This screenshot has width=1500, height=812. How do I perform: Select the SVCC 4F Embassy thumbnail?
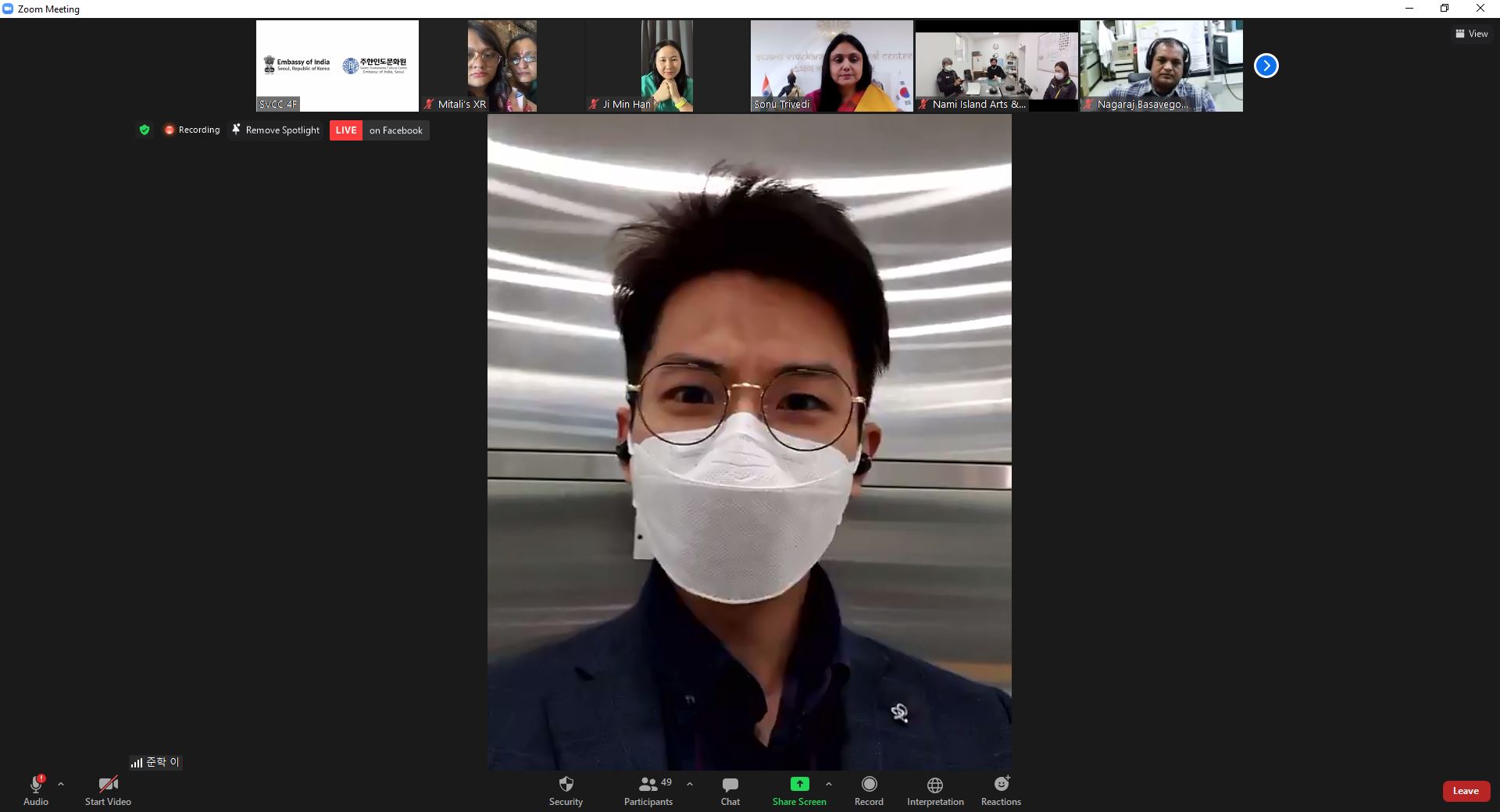tap(337, 66)
